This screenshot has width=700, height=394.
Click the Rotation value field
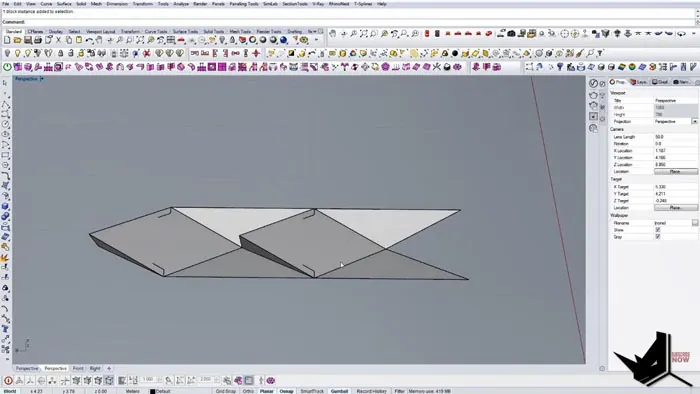pyautogui.click(x=675, y=144)
